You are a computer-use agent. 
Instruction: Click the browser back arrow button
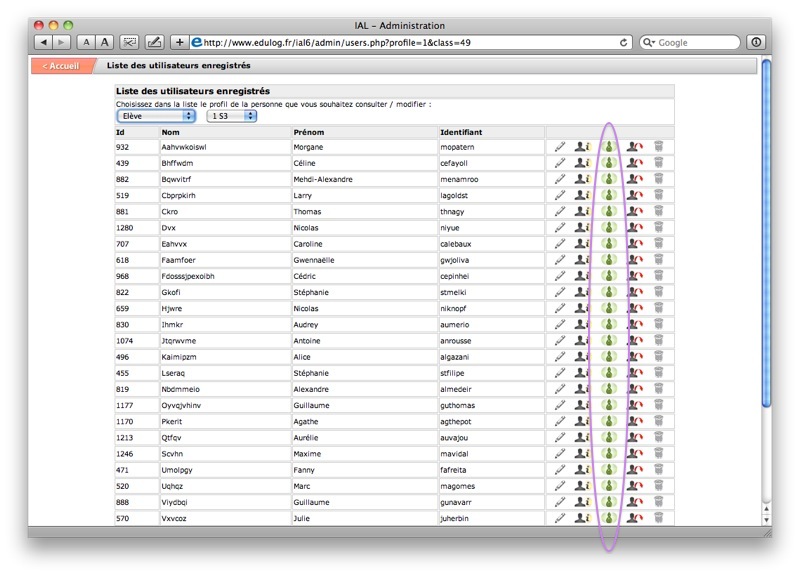coord(42,42)
